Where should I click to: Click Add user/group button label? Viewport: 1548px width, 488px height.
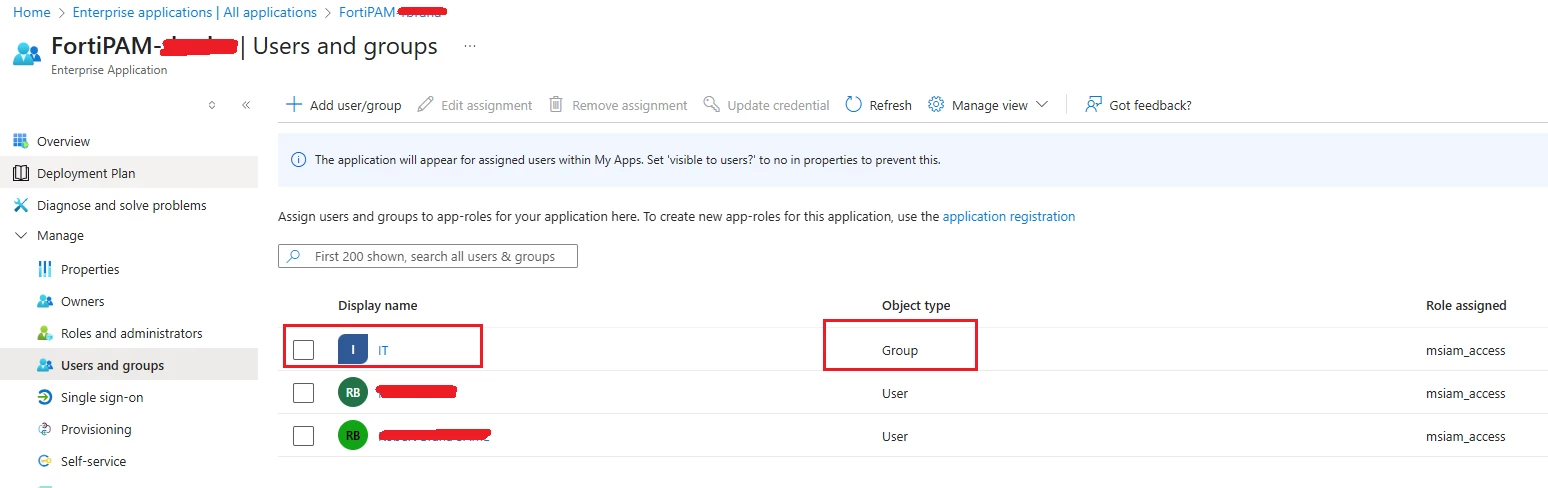click(x=355, y=105)
